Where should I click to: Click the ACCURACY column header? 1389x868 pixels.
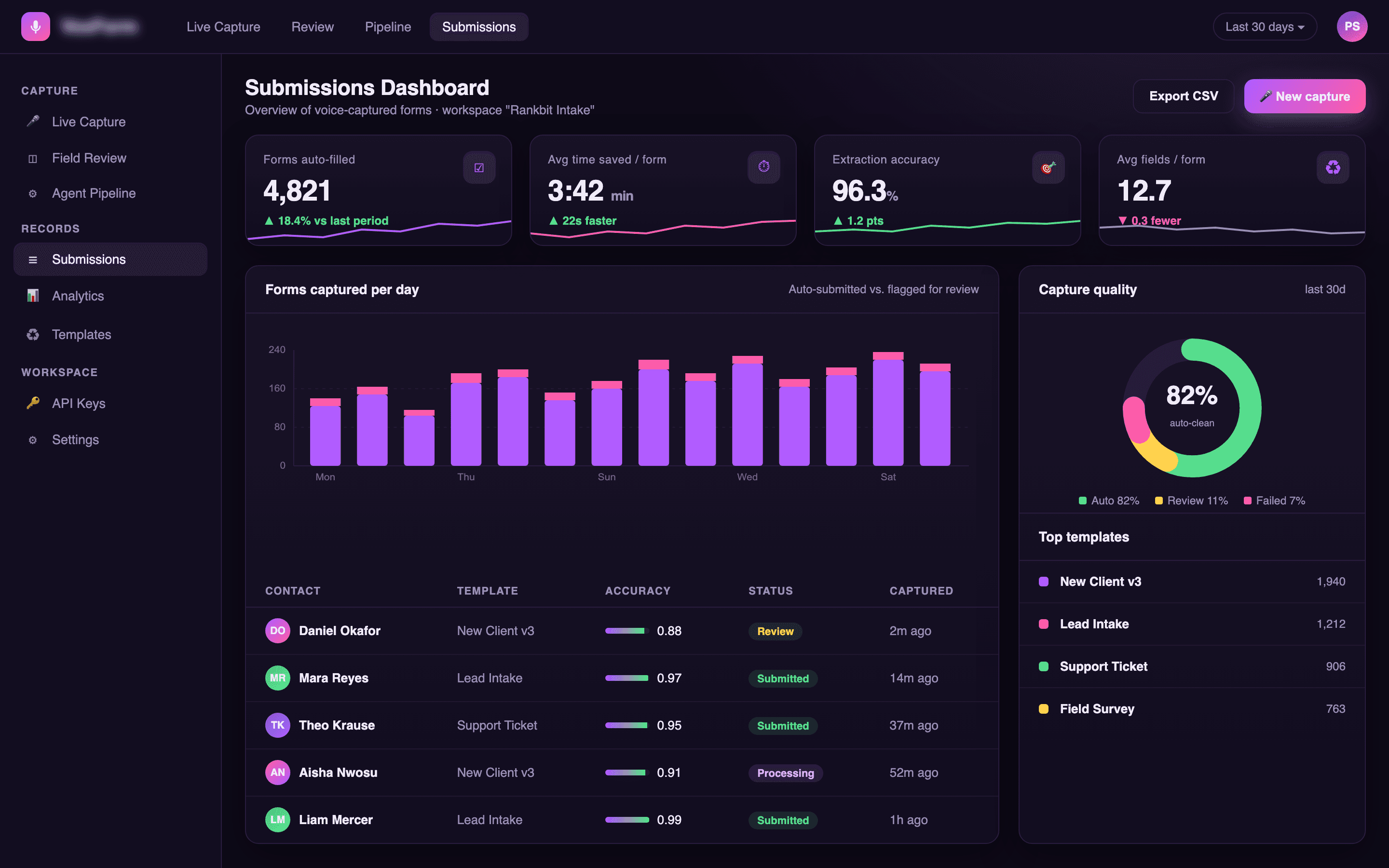point(637,591)
